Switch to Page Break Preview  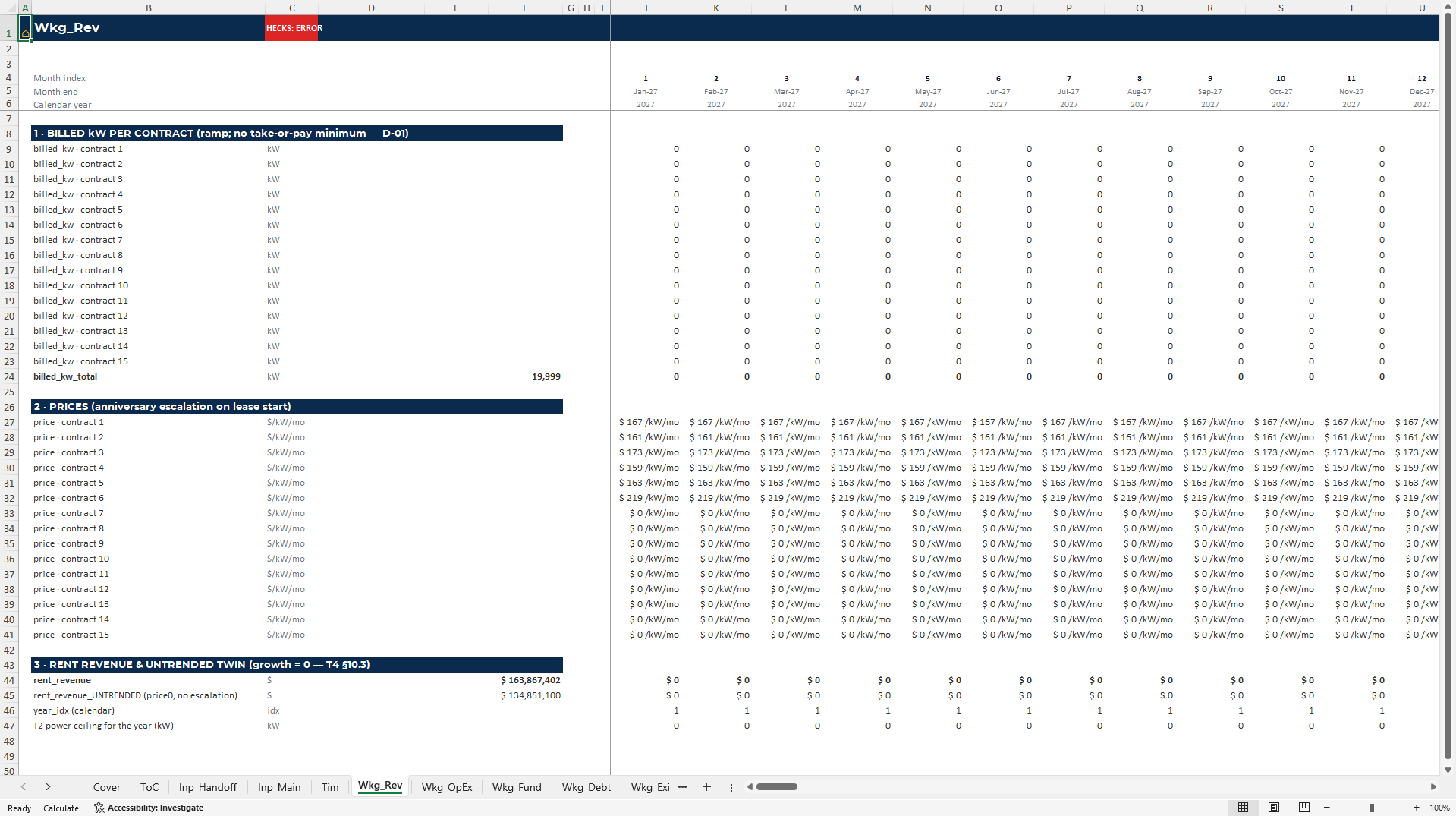[x=1303, y=808]
